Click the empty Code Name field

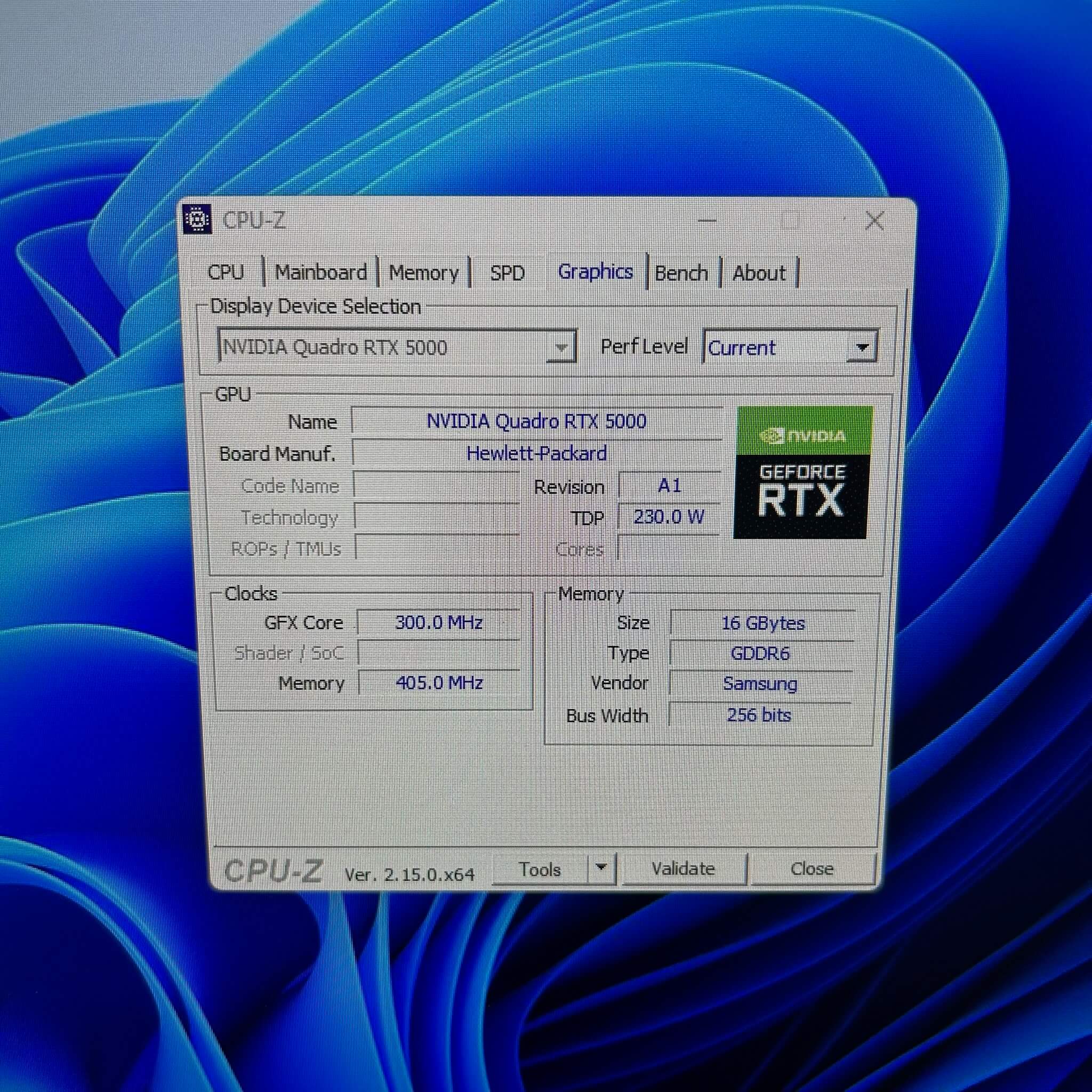click(436, 486)
